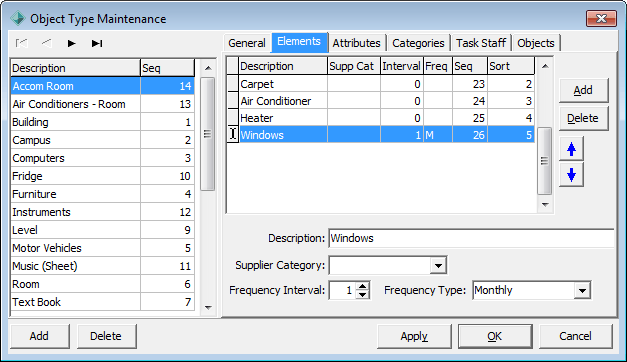
Task: Move element up with blue arrow
Action: [571, 149]
